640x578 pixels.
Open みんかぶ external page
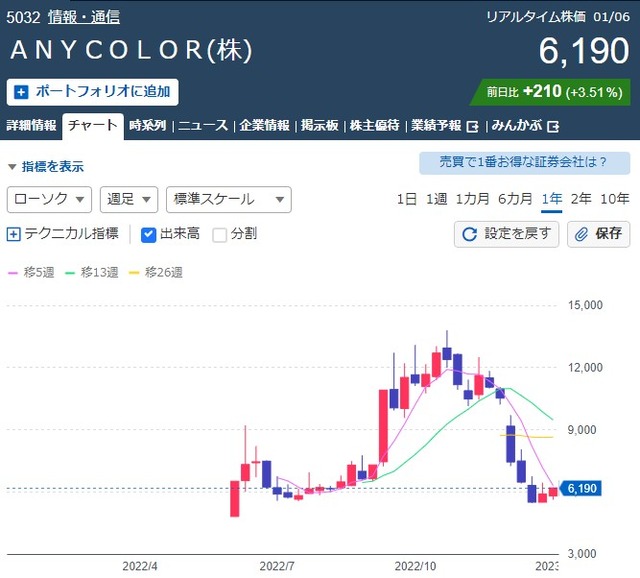[525, 126]
